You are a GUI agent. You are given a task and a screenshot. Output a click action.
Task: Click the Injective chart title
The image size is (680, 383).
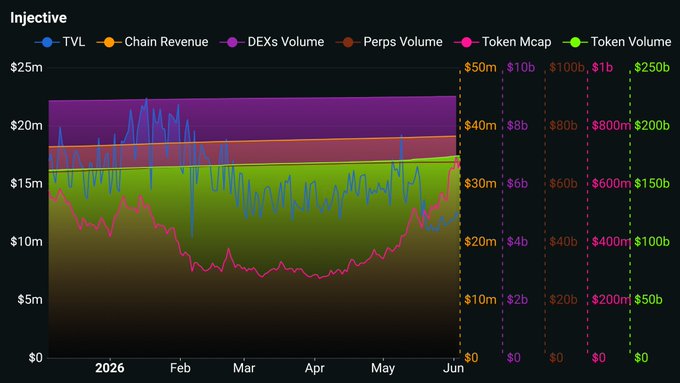coord(39,18)
